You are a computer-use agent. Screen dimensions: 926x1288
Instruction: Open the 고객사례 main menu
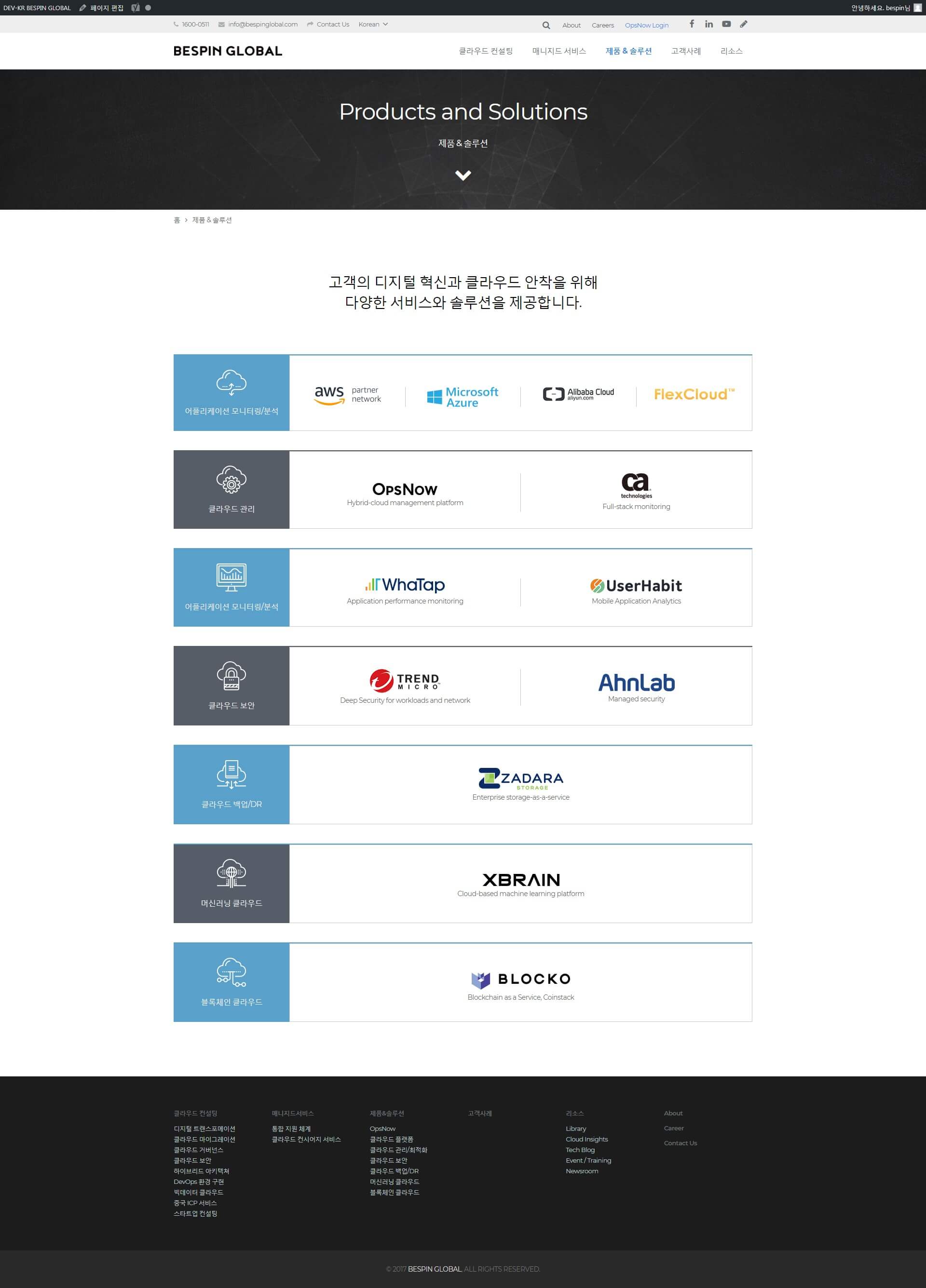pos(686,51)
